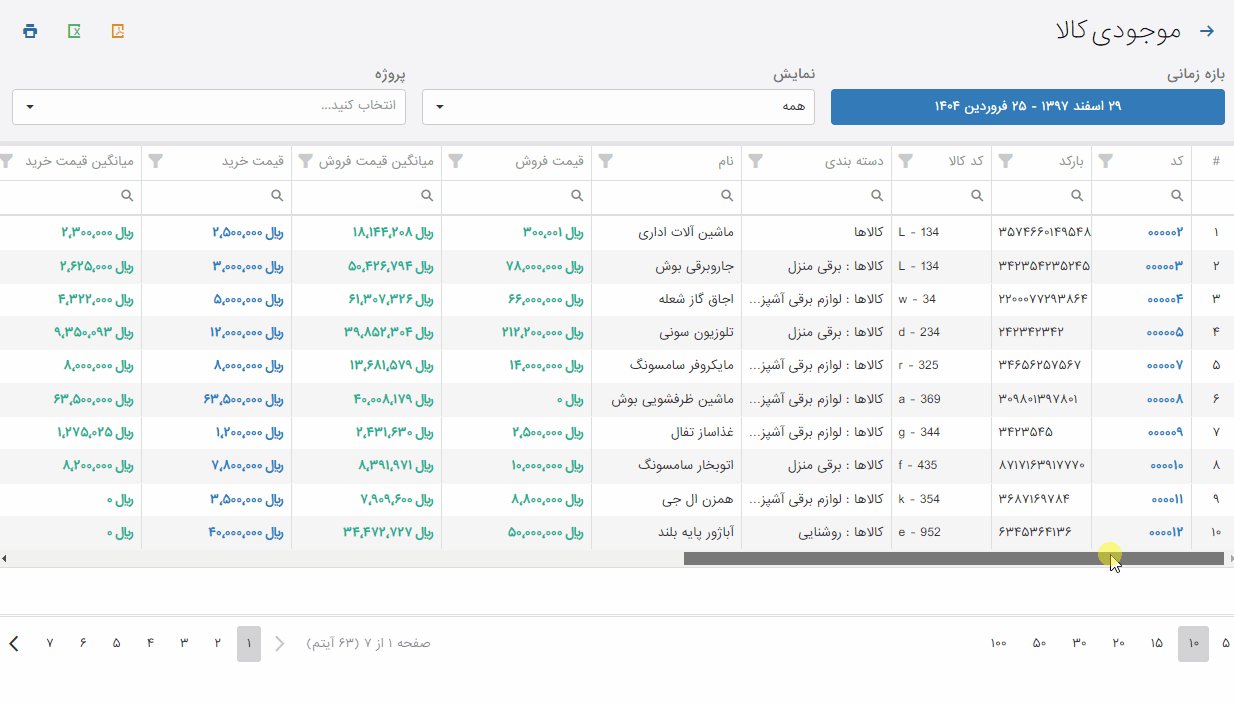Go to page ۷ in the pager
The height and width of the screenshot is (705, 1234).
click(50, 643)
